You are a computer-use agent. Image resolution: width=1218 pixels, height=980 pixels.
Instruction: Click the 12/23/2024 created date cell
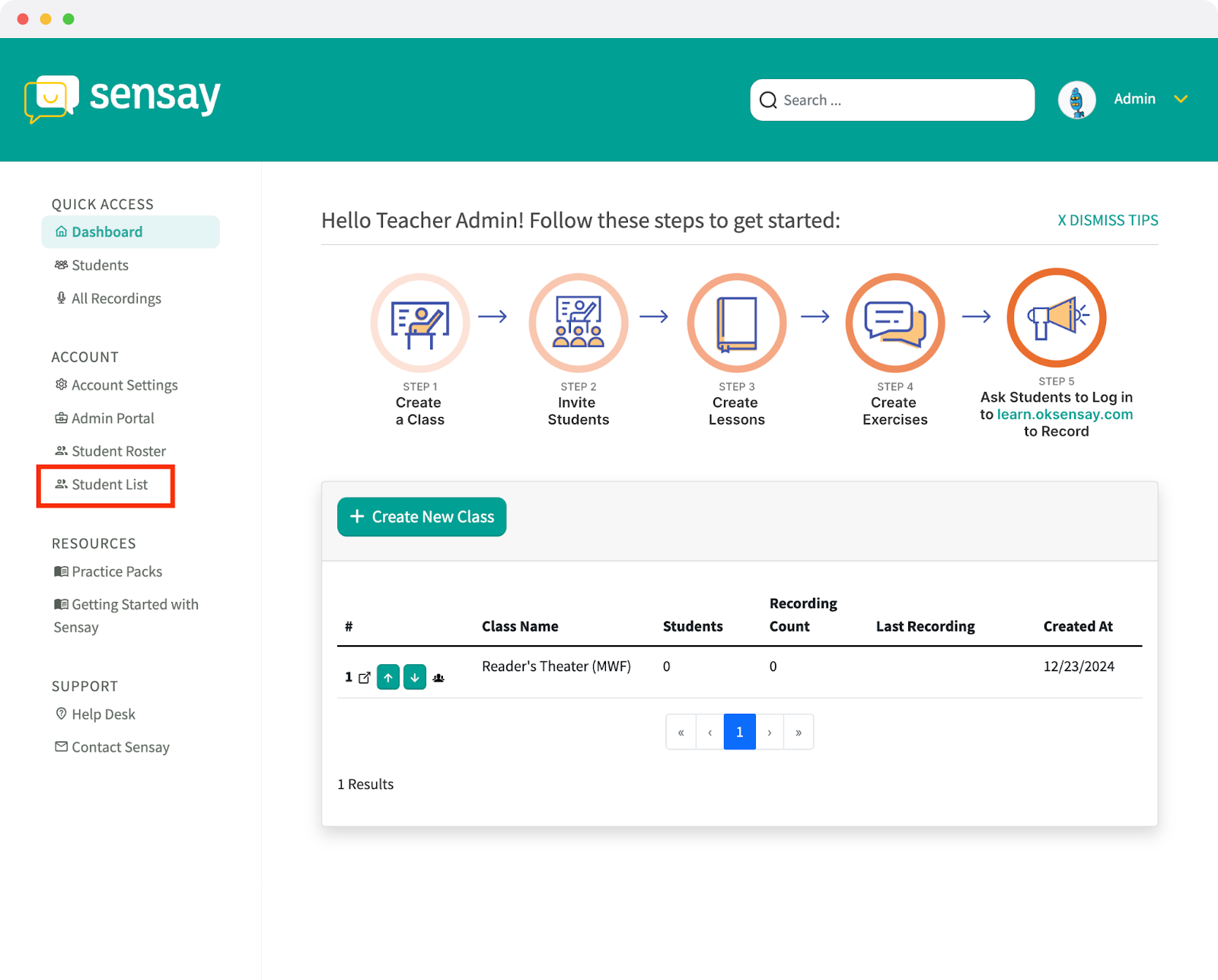click(x=1079, y=667)
